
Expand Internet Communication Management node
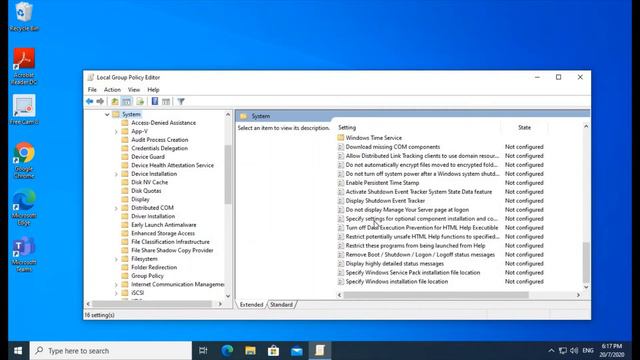pyautogui.click(x=116, y=284)
